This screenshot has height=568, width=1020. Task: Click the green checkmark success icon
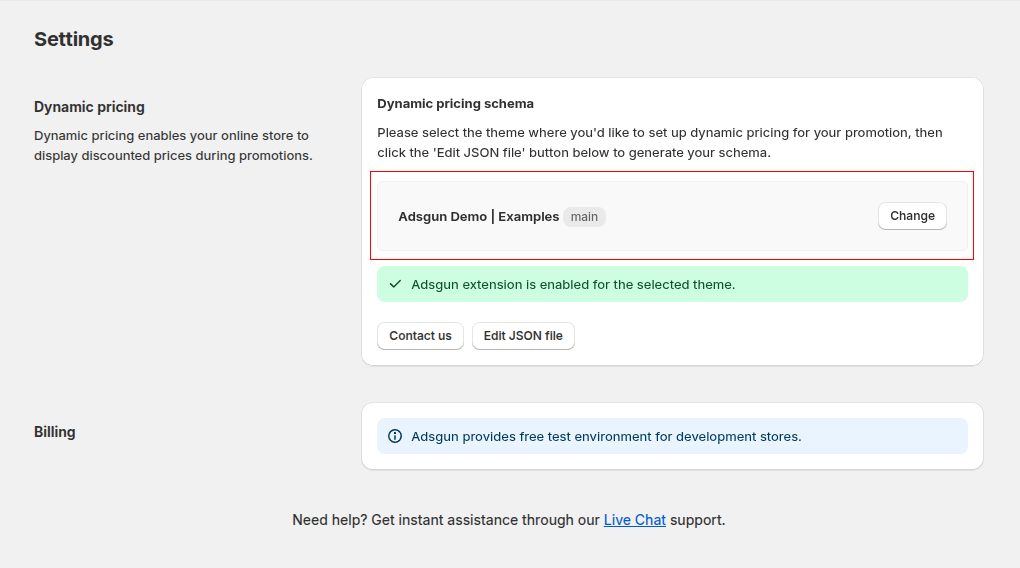pos(395,284)
